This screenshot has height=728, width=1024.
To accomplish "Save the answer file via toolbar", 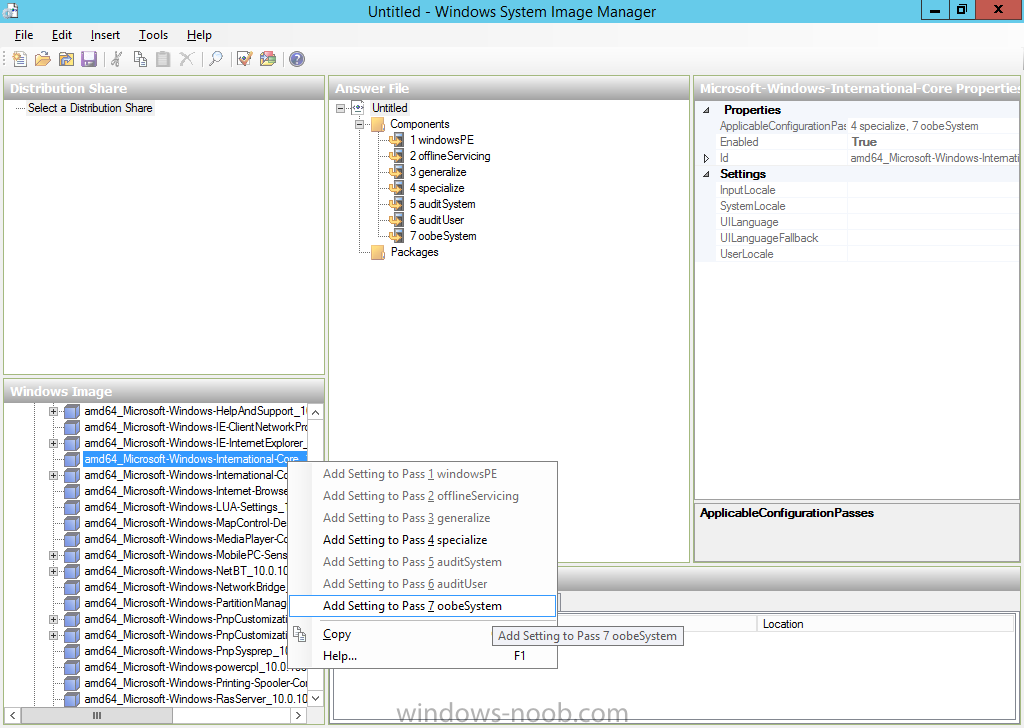I will pyautogui.click(x=89, y=59).
